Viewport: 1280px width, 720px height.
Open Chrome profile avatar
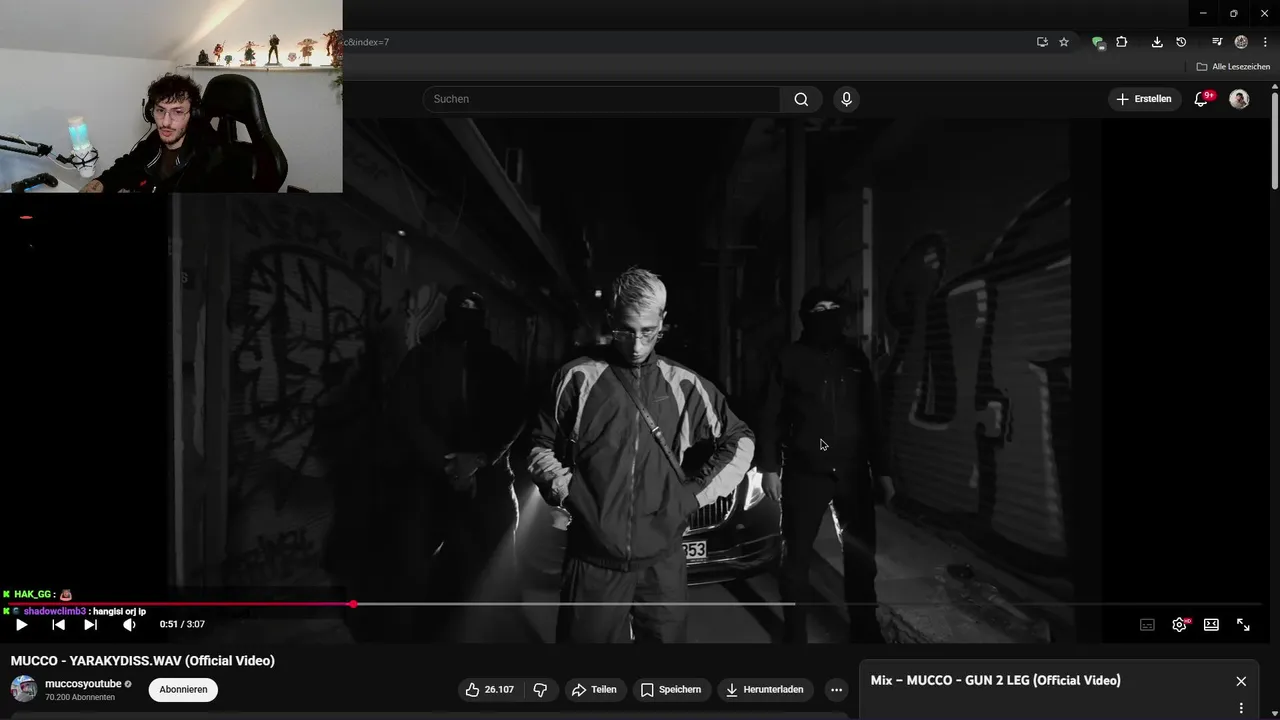tap(1241, 42)
